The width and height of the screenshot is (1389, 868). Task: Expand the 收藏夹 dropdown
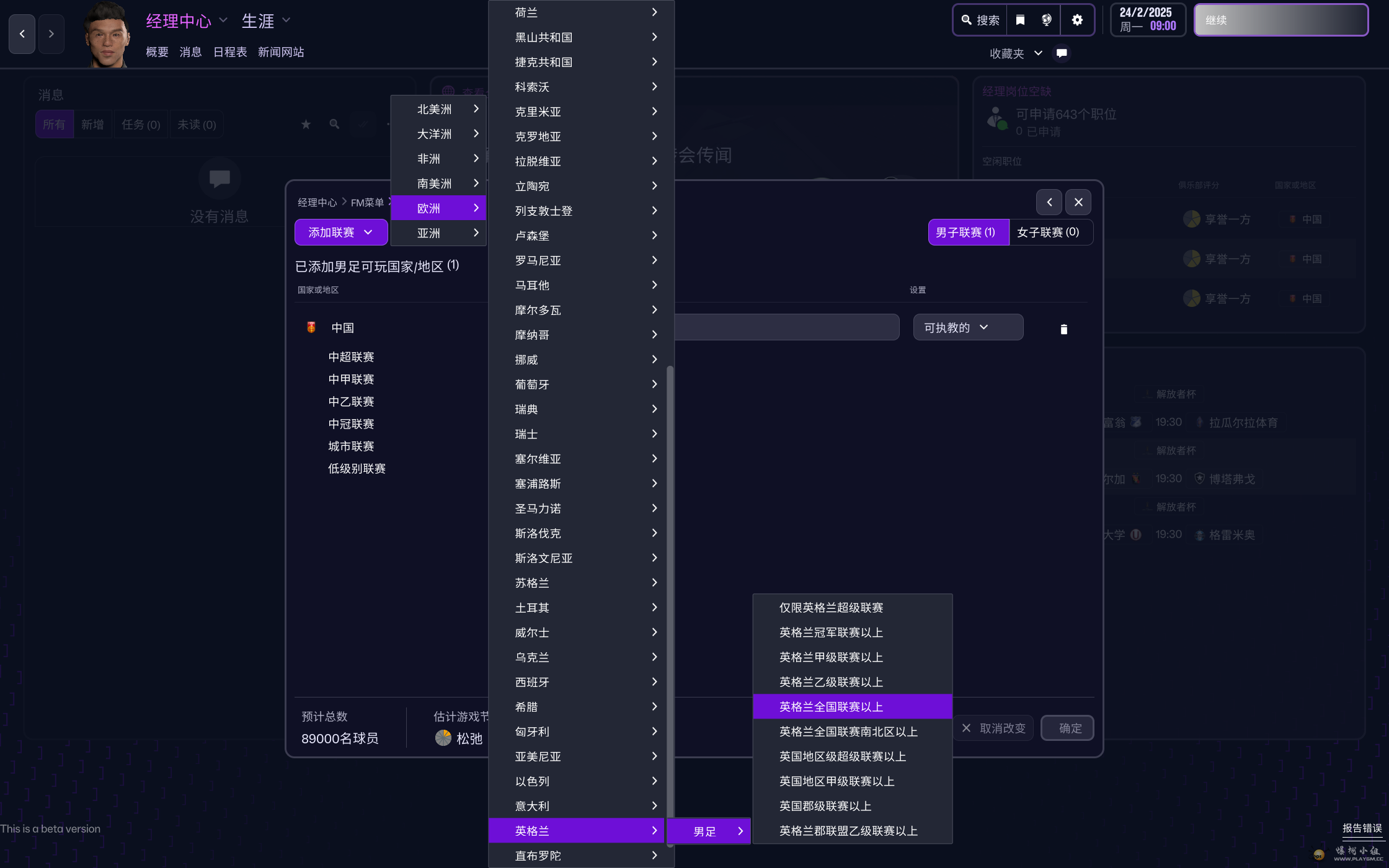1016,54
